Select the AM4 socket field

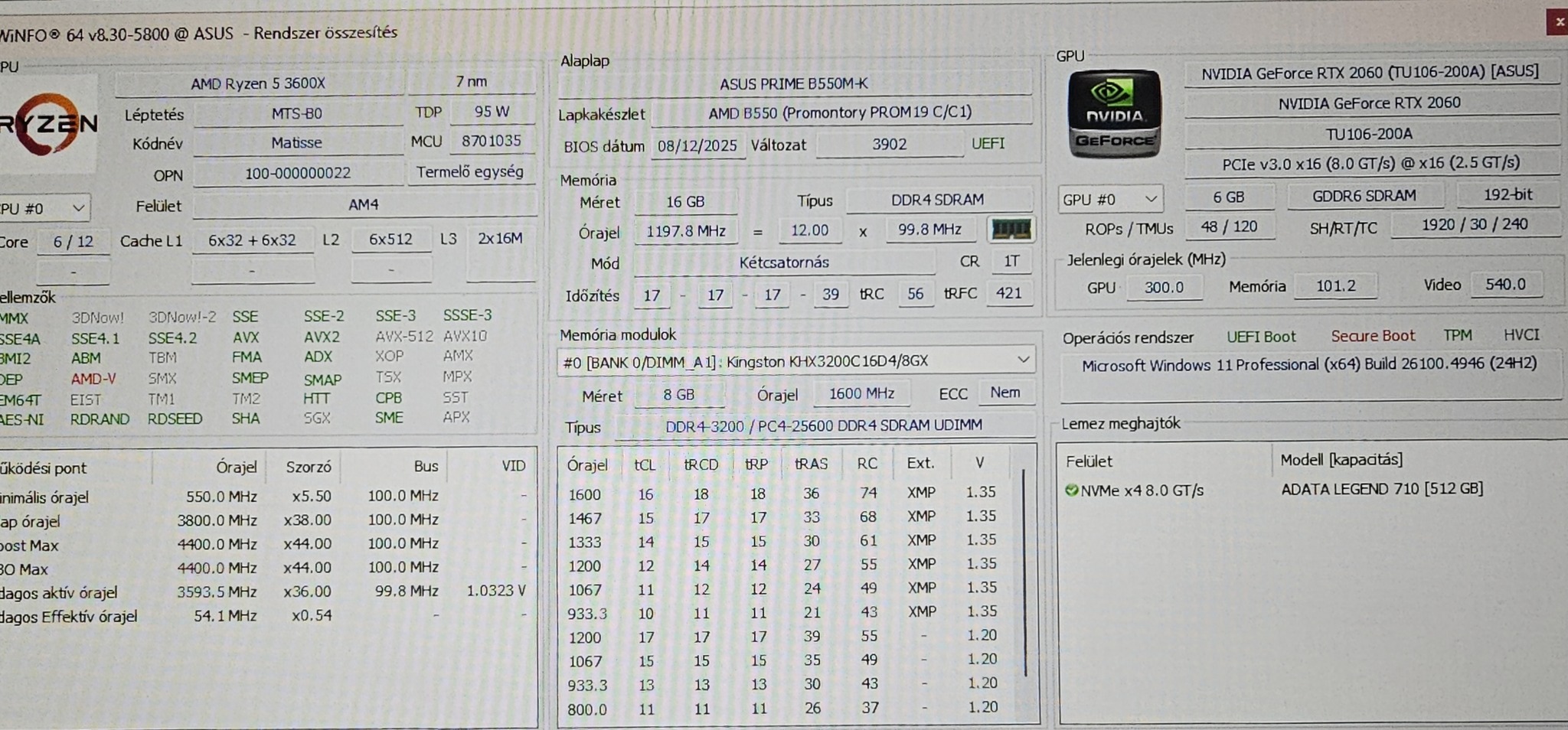(364, 204)
